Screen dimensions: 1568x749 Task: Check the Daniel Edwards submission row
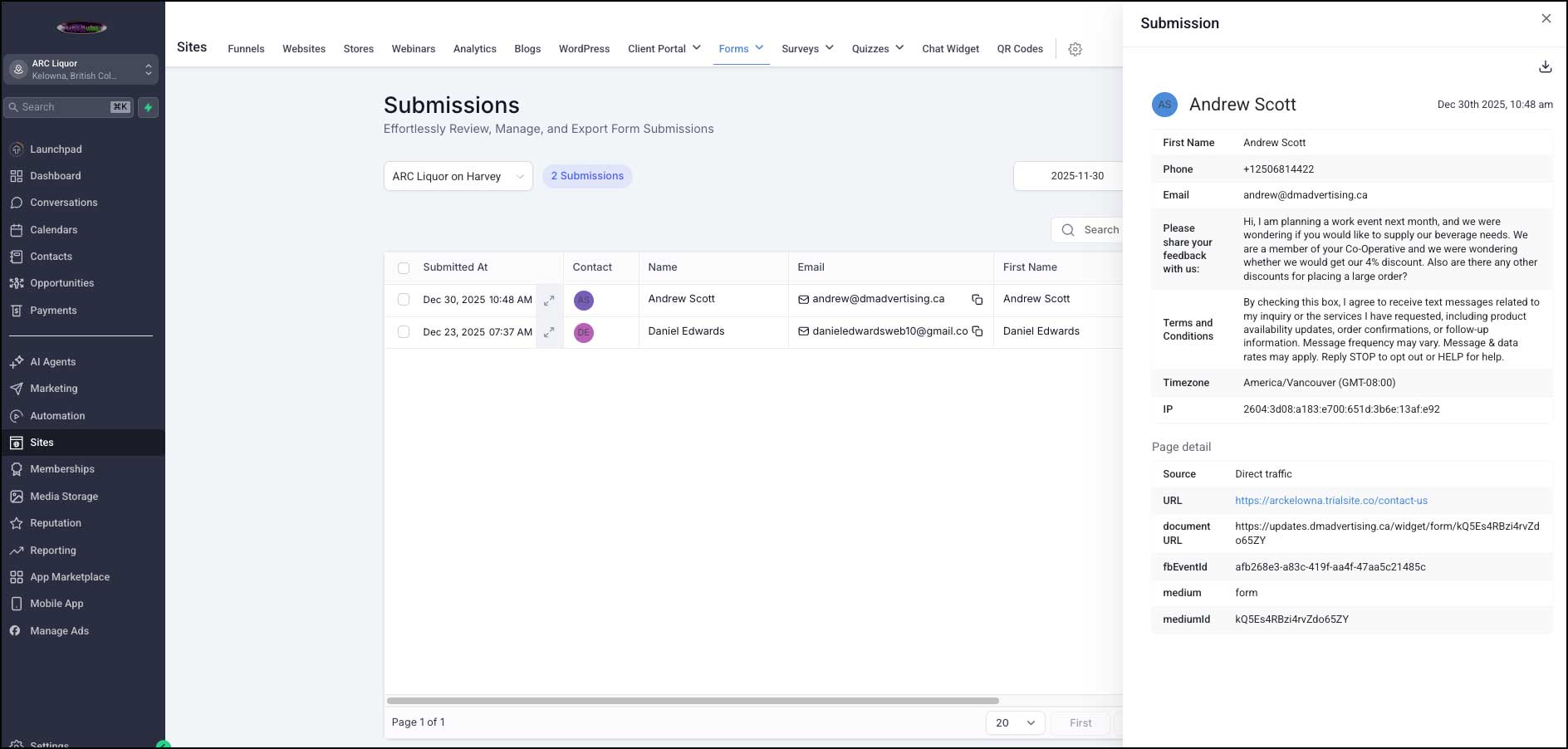pos(404,332)
